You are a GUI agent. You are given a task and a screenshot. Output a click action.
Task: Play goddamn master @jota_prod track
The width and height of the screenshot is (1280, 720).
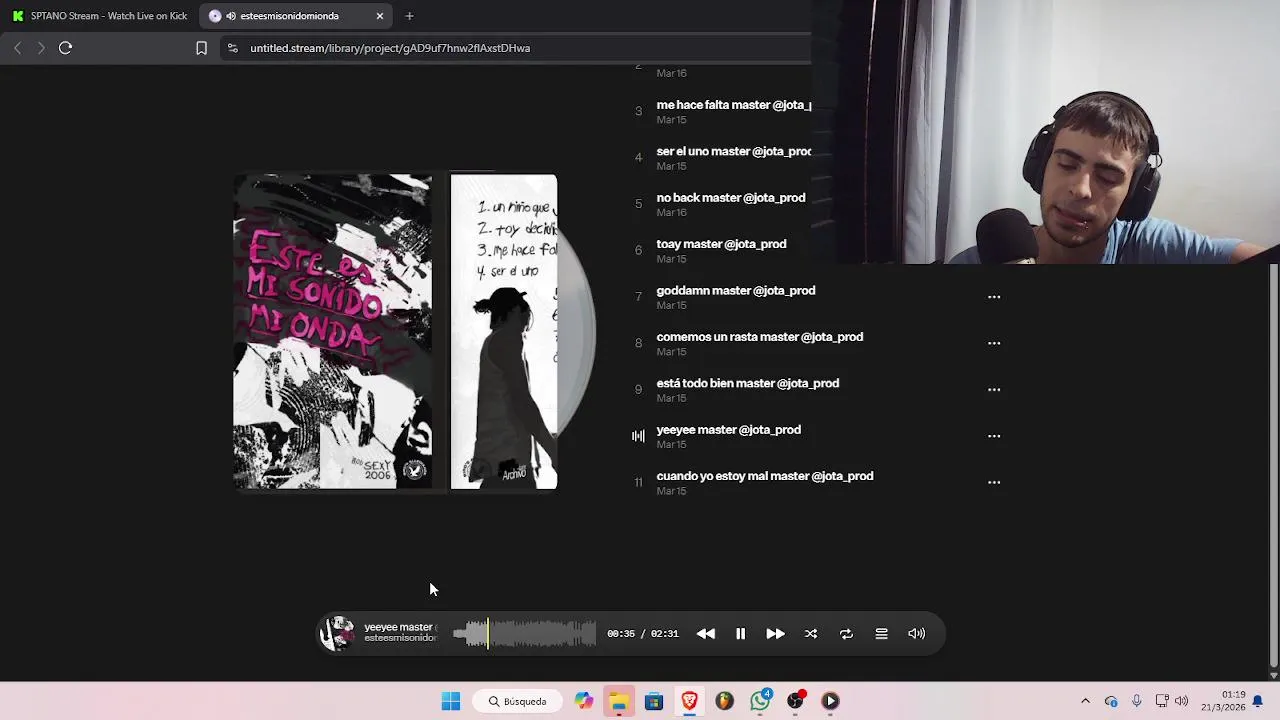[x=736, y=291]
